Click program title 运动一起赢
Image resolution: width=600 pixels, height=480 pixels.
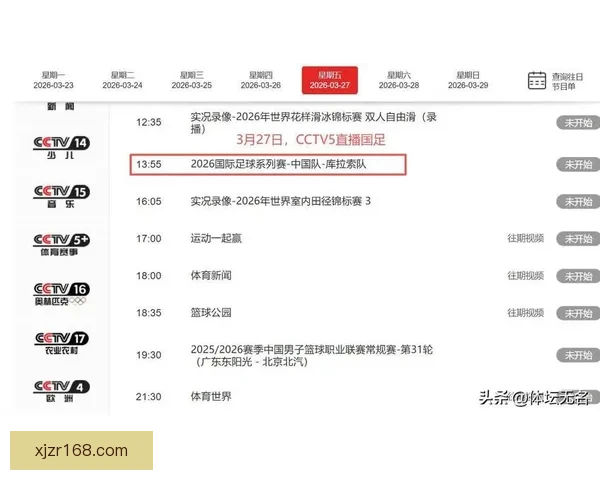point(216,238)
